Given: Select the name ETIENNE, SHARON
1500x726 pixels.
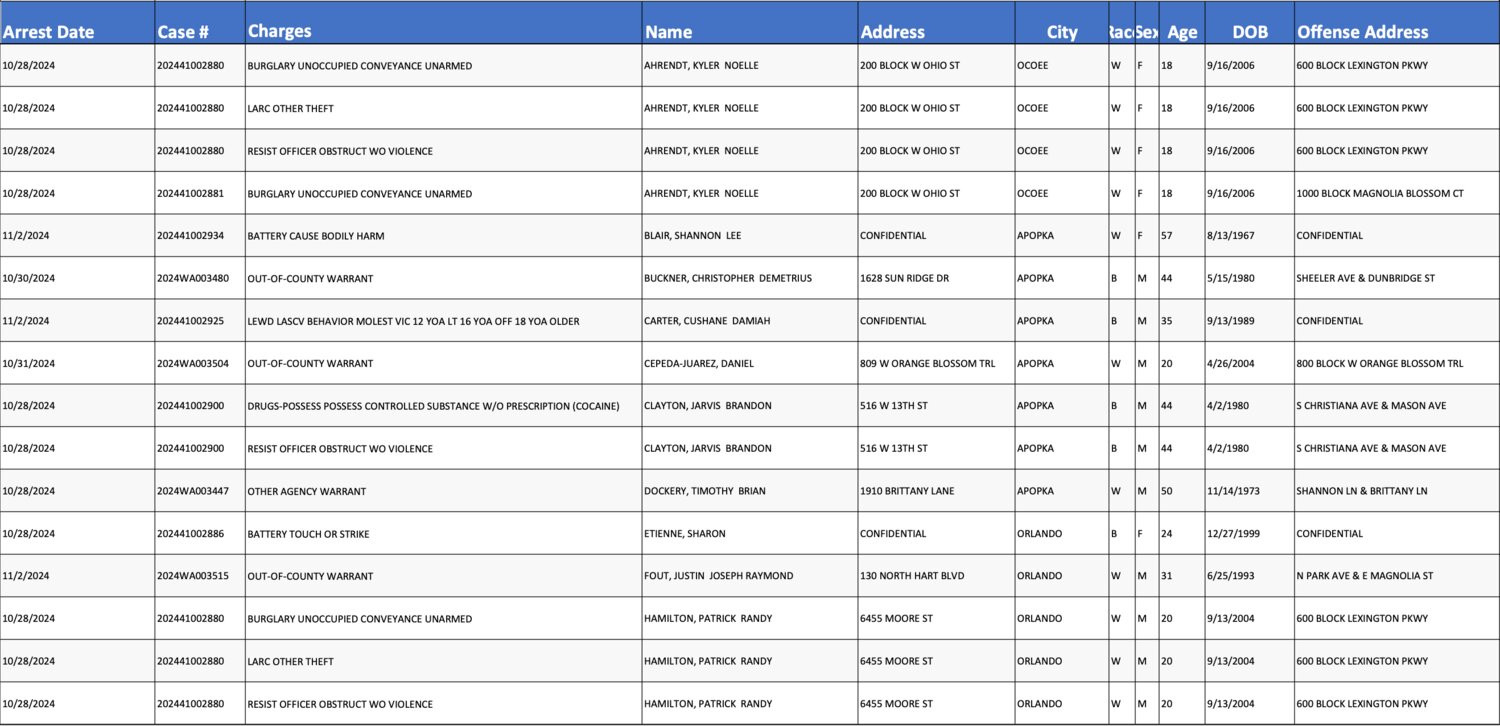Looking at the screenshot, I should pyautogui.click(x=750, y=533).
